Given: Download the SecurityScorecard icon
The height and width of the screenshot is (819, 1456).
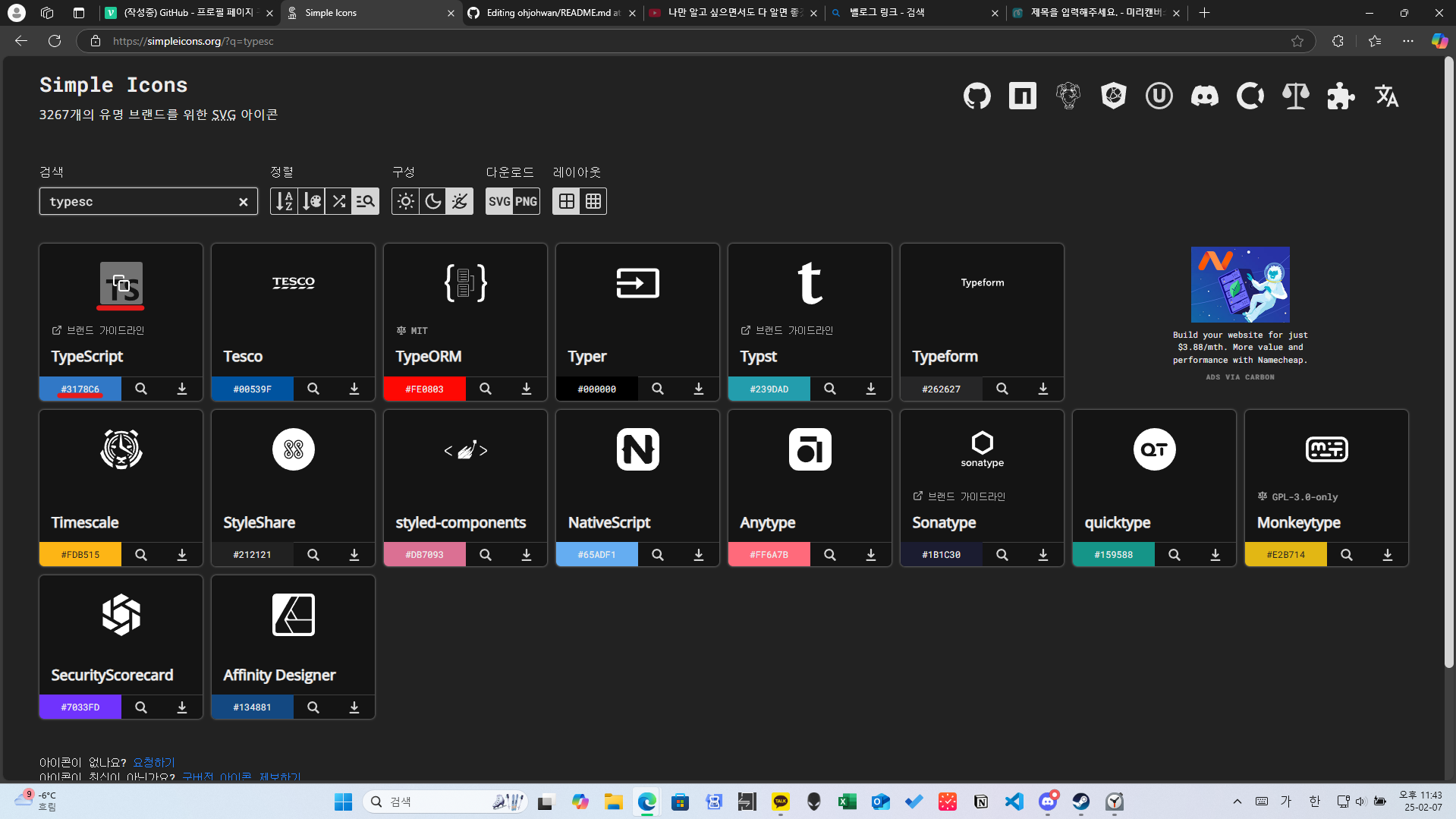Looking at the screenshot, I should click(182, 707).
